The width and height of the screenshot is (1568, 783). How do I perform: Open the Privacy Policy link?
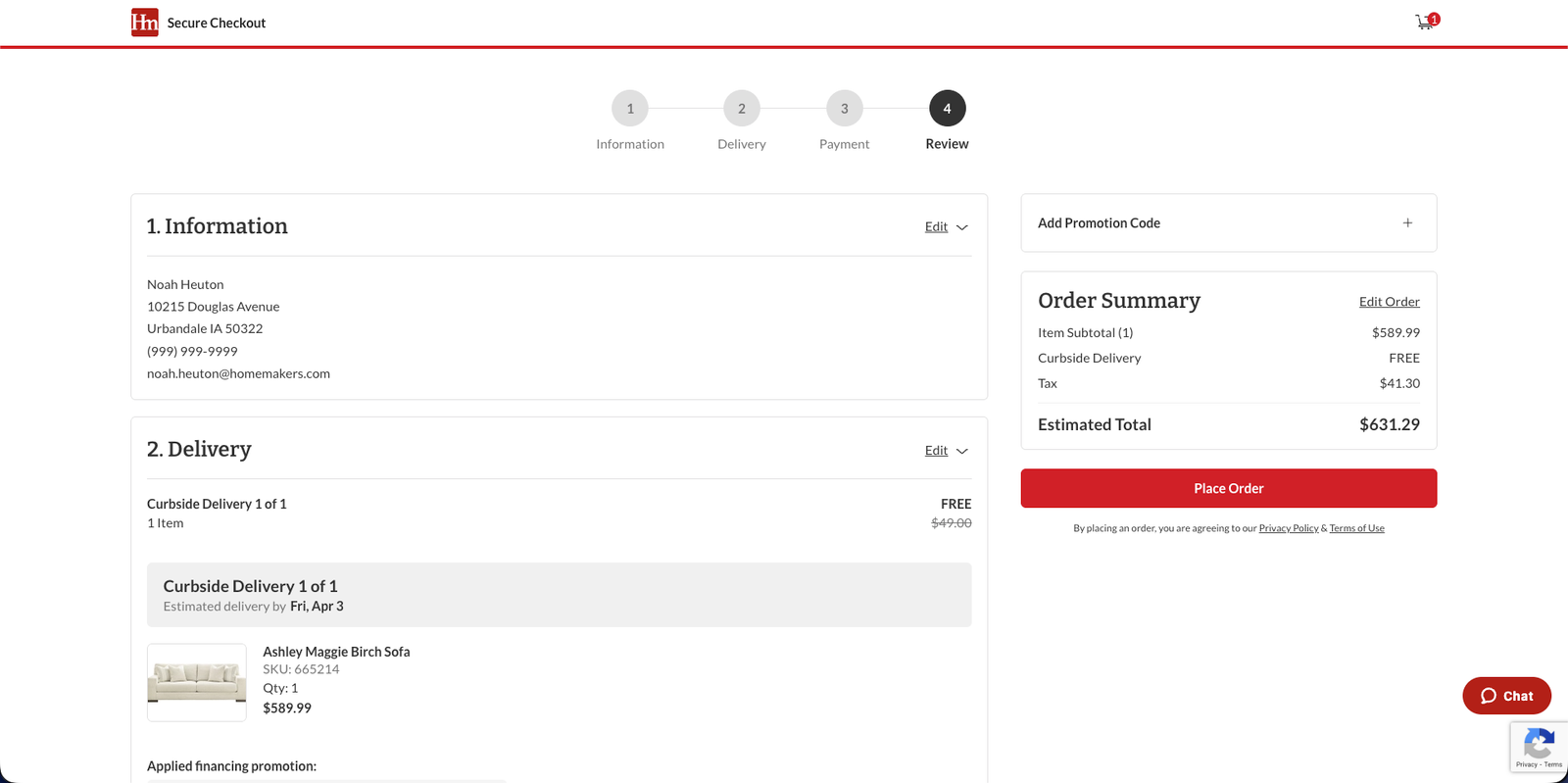pos(1288,528)
